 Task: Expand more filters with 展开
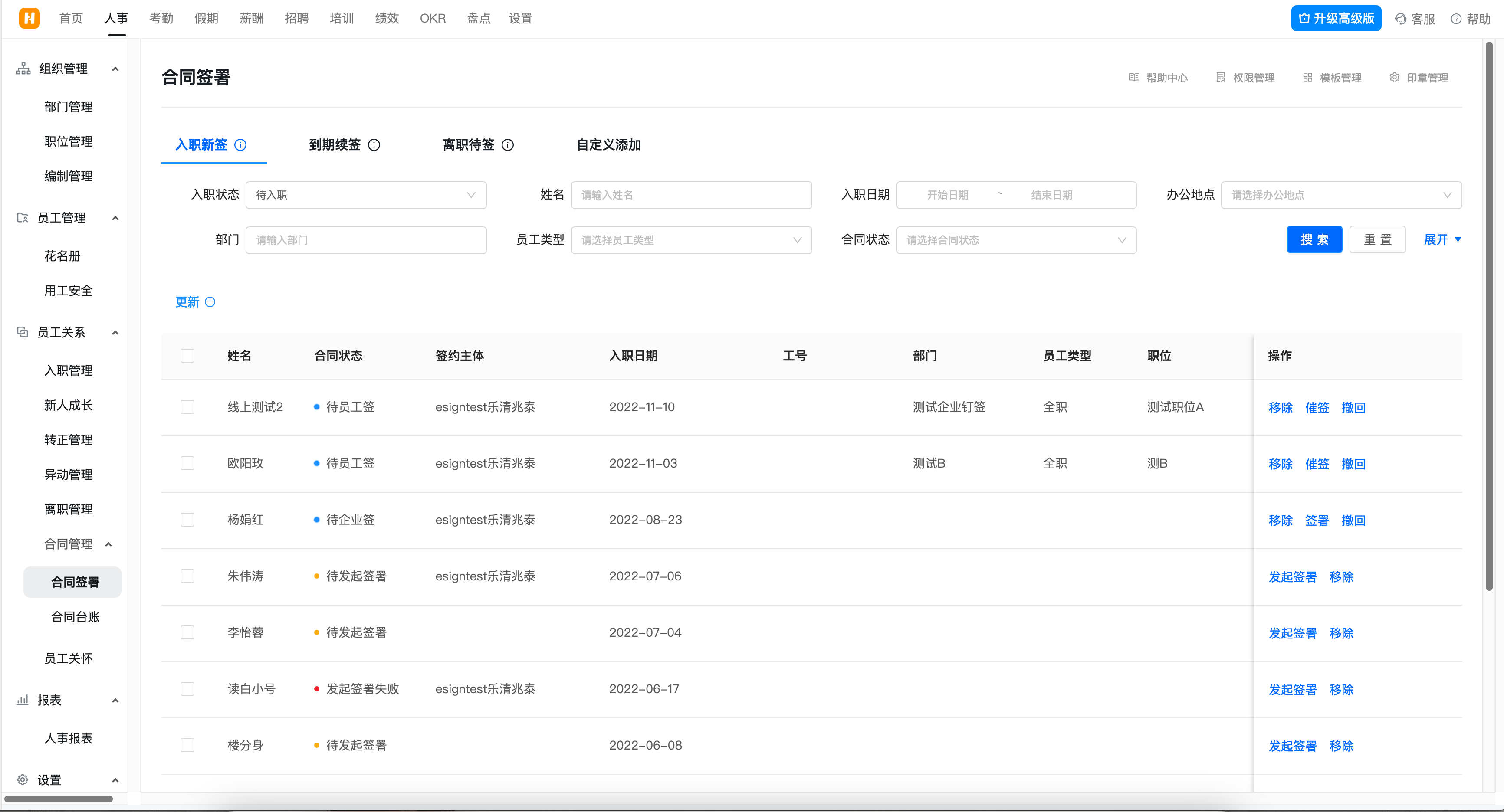click(x=1442, y=239)
